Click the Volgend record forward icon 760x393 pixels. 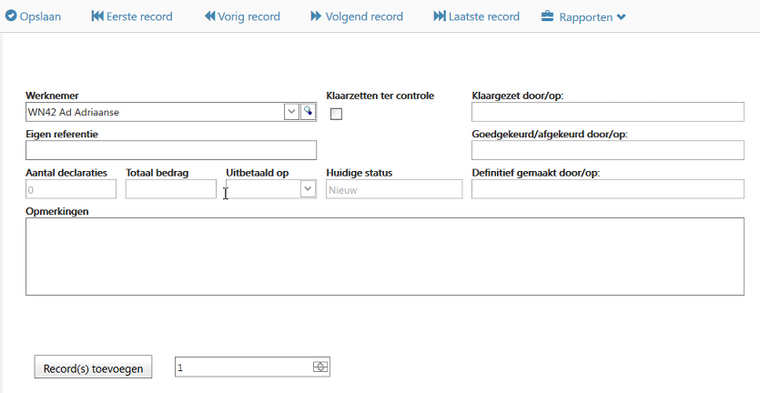click(316, 16)
